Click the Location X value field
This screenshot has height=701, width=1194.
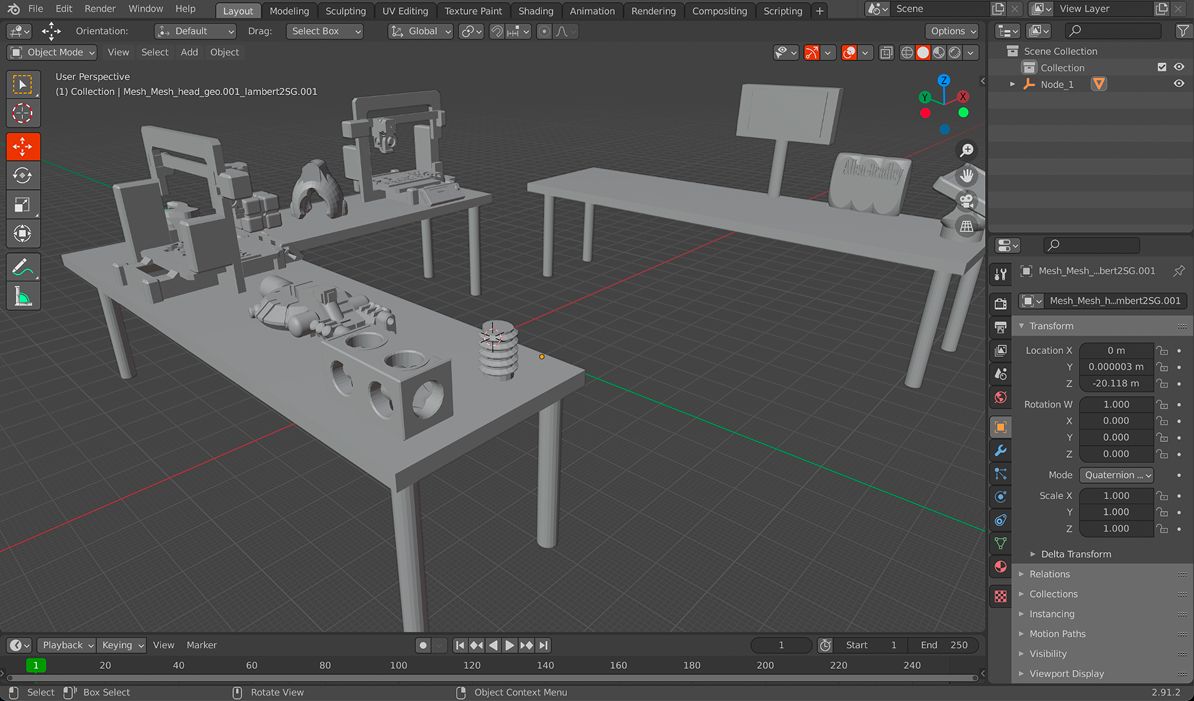1116,351
